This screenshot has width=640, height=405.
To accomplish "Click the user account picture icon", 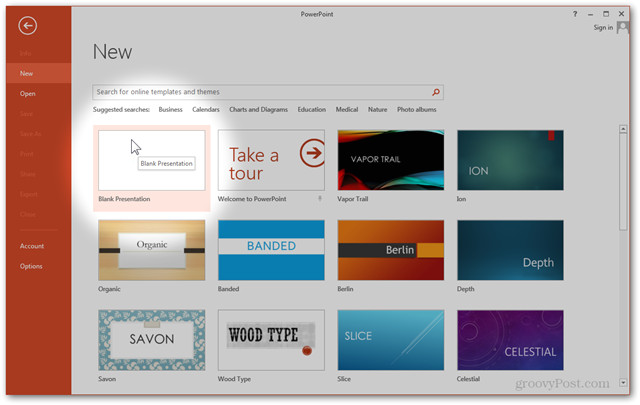I will pos(623,28).
